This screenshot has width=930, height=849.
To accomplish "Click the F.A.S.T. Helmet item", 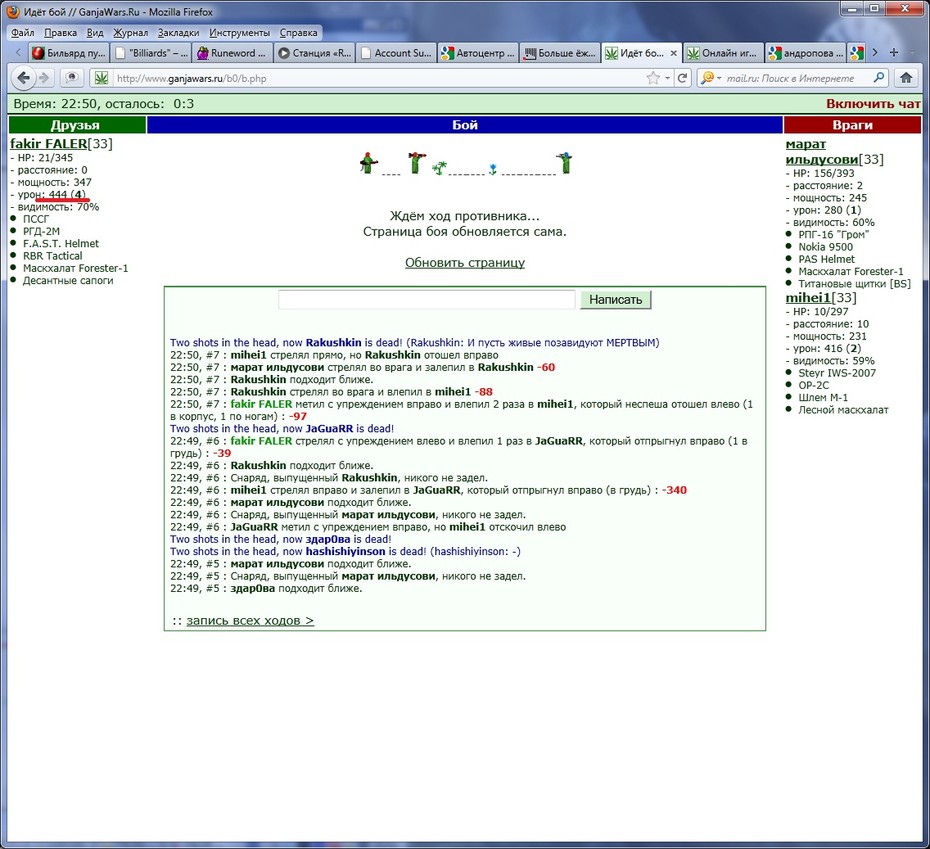I will [60, 244].
